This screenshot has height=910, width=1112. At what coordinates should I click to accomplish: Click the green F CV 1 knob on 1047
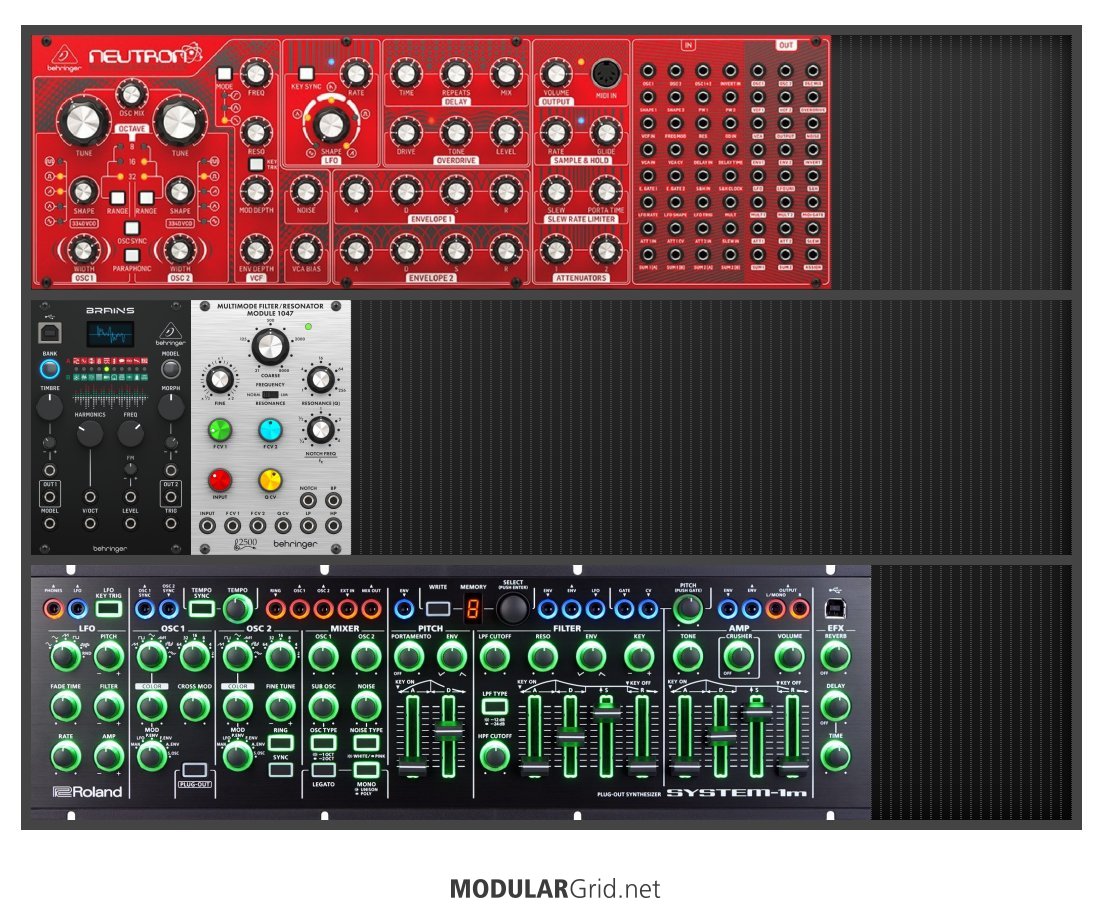tap(220, 429)
